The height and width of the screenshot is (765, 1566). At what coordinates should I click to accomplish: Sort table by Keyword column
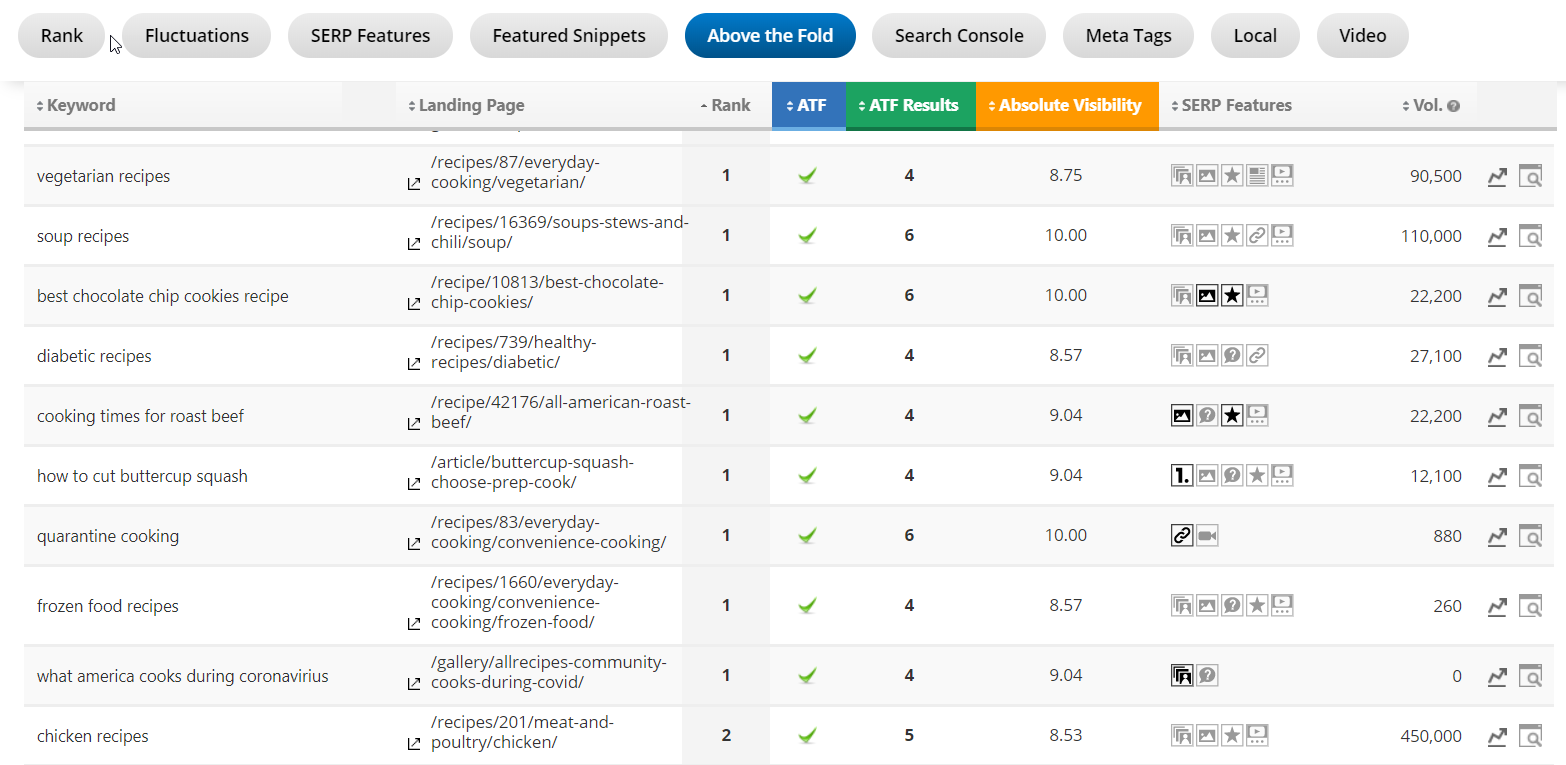coord(76,106)
